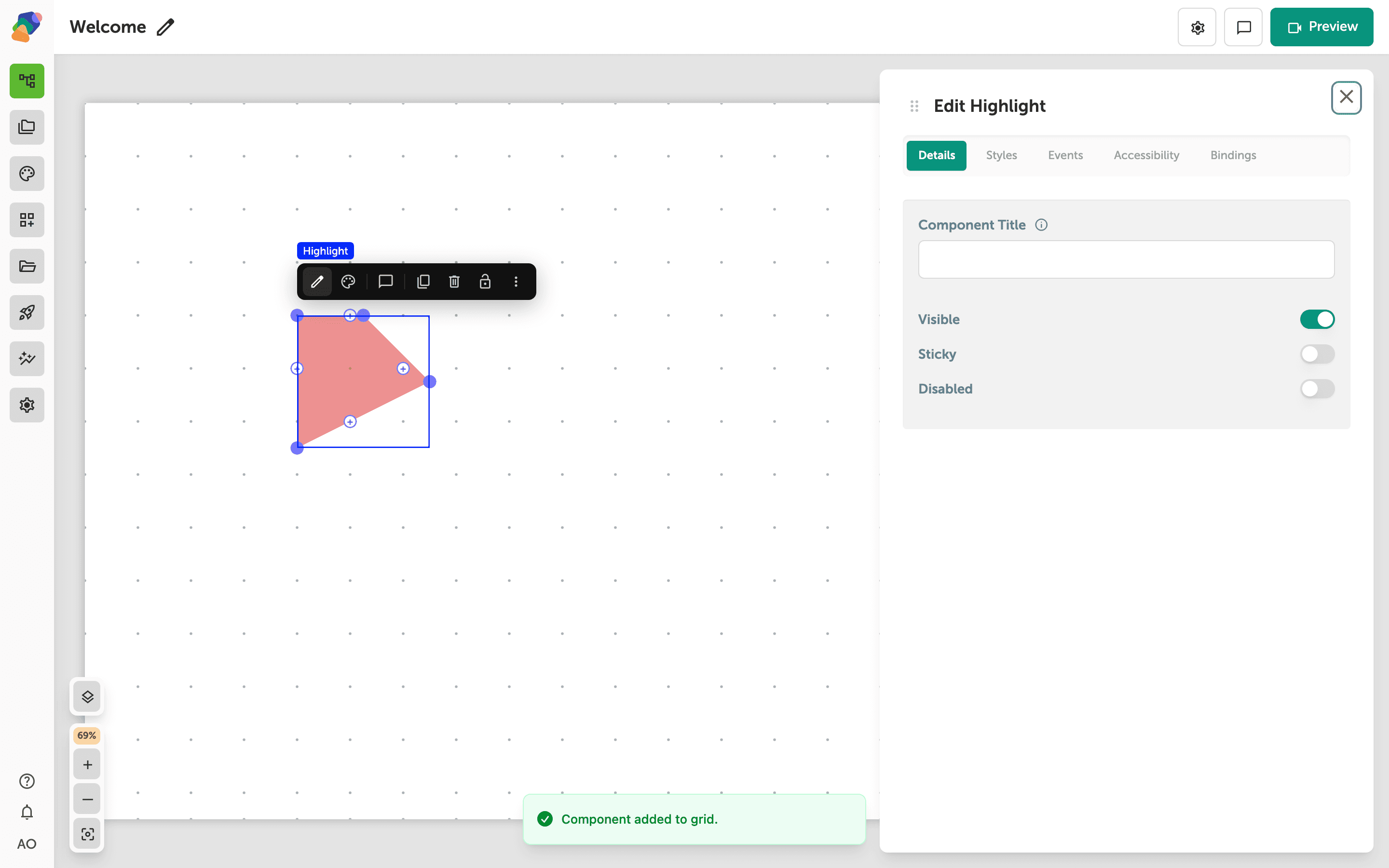1389x868 pixels.
Task: Switch to the Events tab
Action: 1065,155
